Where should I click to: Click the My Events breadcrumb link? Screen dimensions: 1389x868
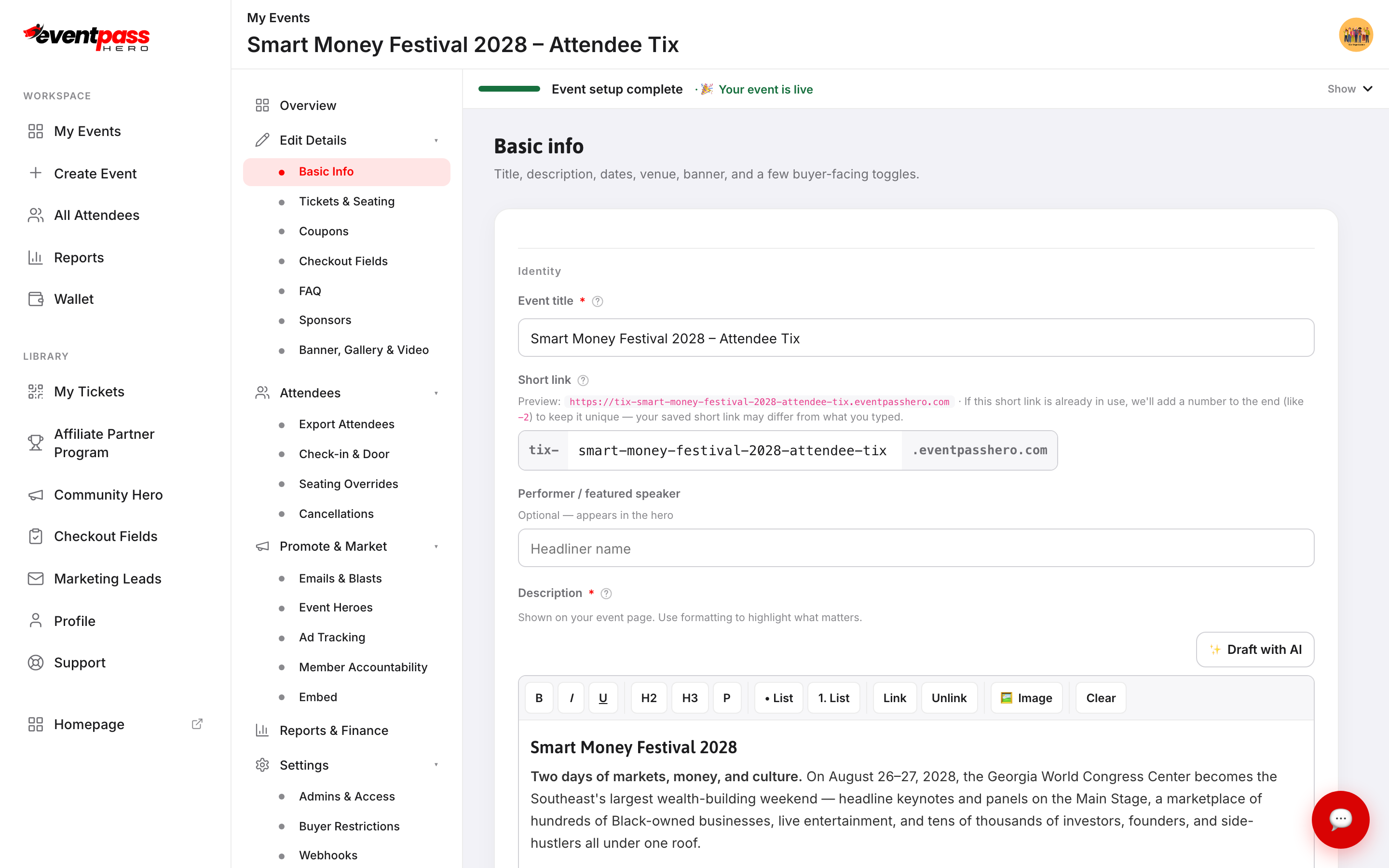[x=278, y=18]
